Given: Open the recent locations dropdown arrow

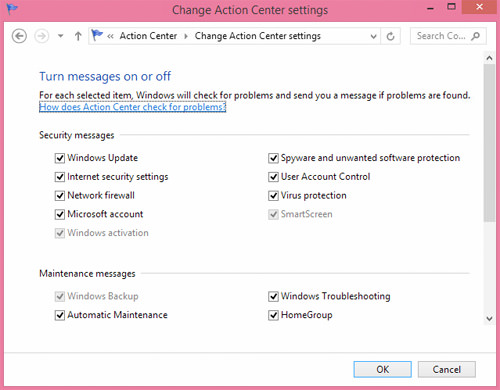Looking at the screenshot, I should click(x=60, y=36).
